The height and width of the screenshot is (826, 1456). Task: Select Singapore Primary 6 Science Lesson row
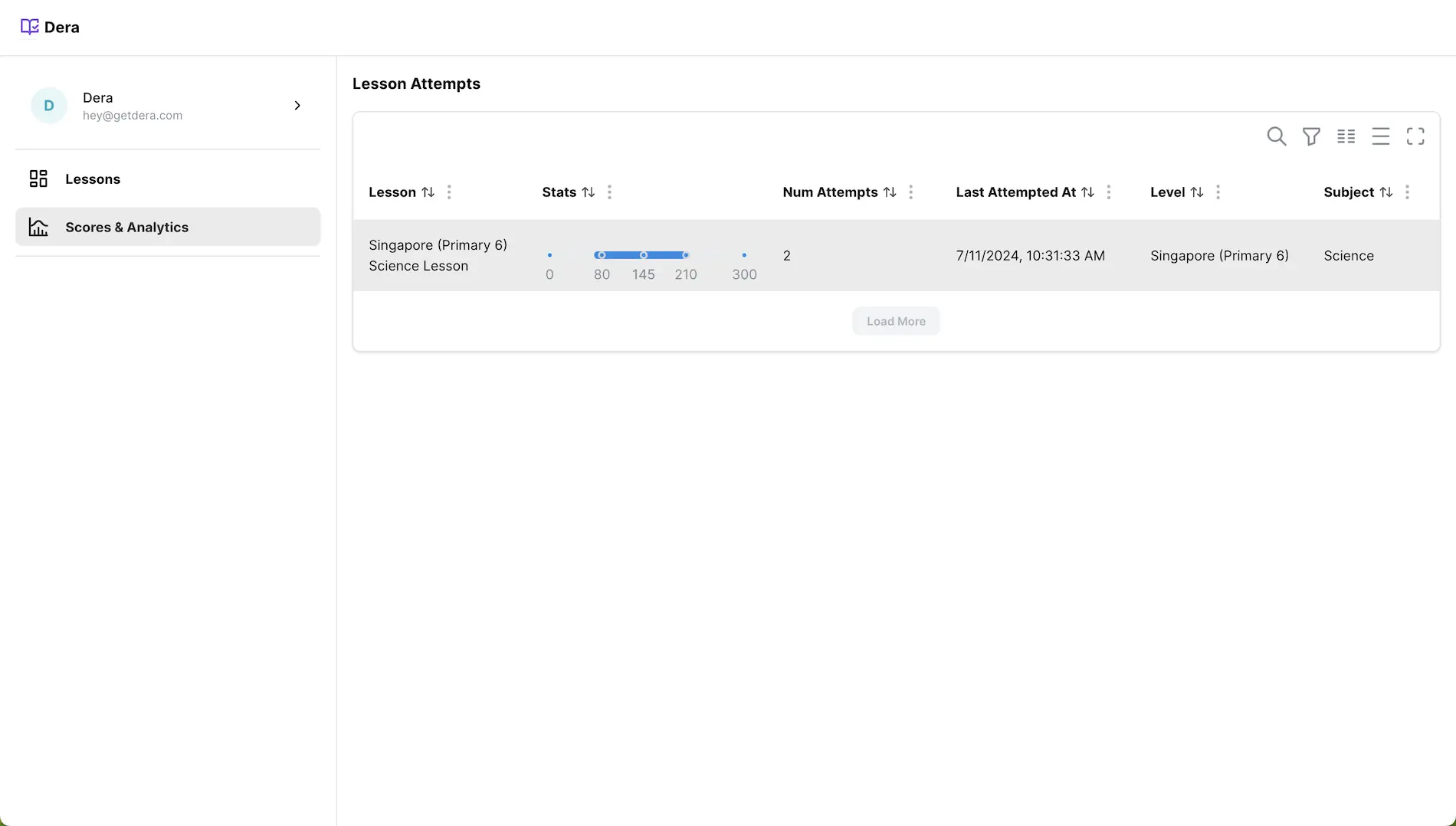[438, 255]
